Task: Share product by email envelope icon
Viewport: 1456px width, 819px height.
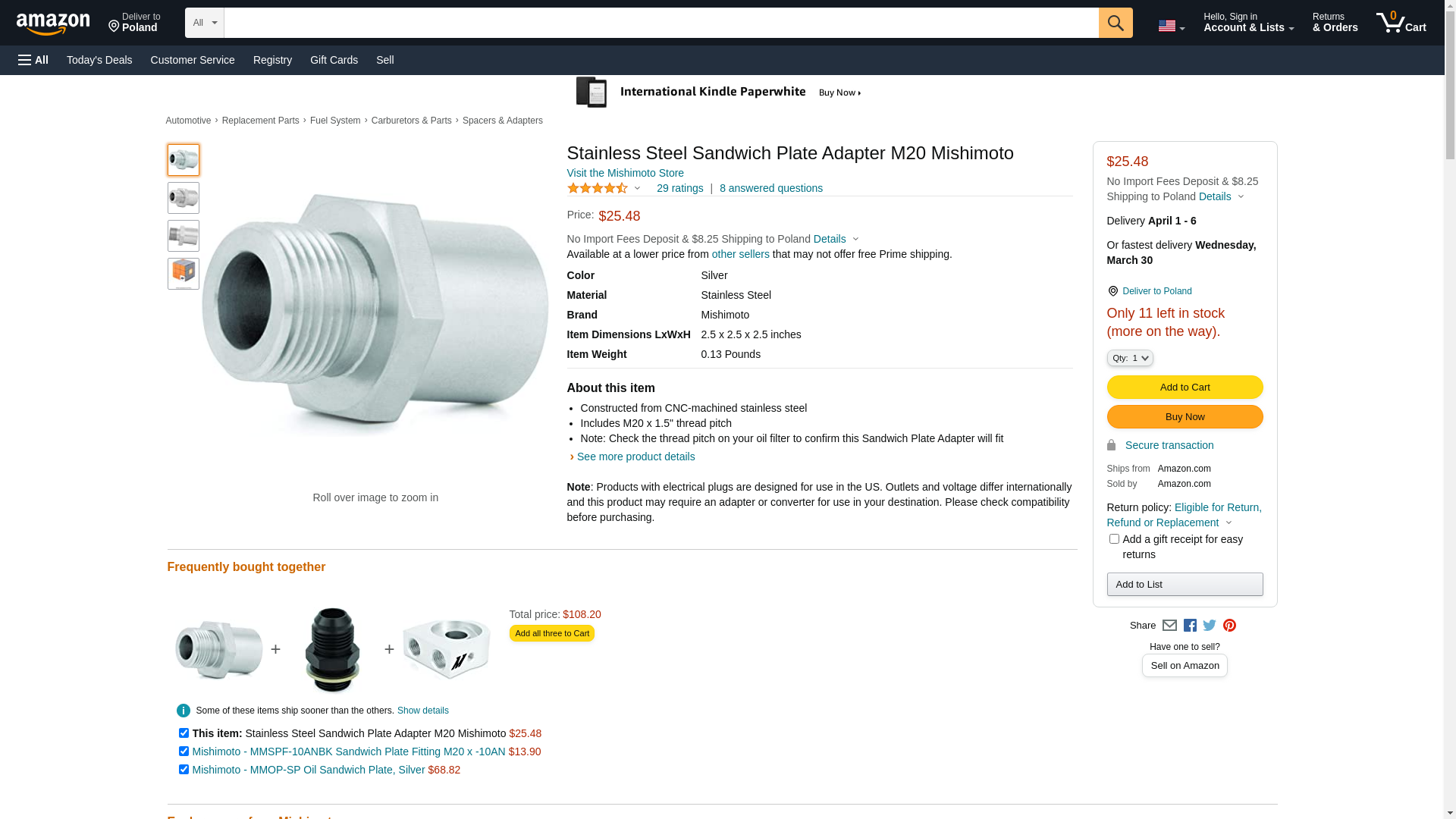Action: pyautogui.click(x=1169, y=626)
